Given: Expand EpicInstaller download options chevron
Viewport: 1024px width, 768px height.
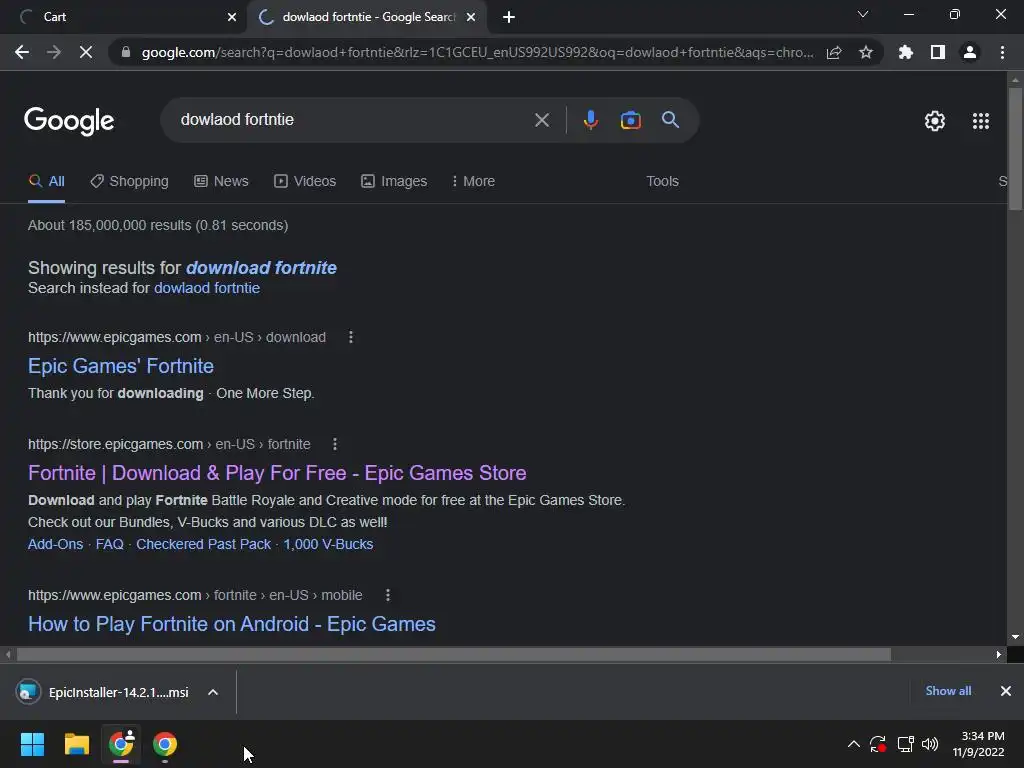Looking at the screenshot, I should 213,692.
